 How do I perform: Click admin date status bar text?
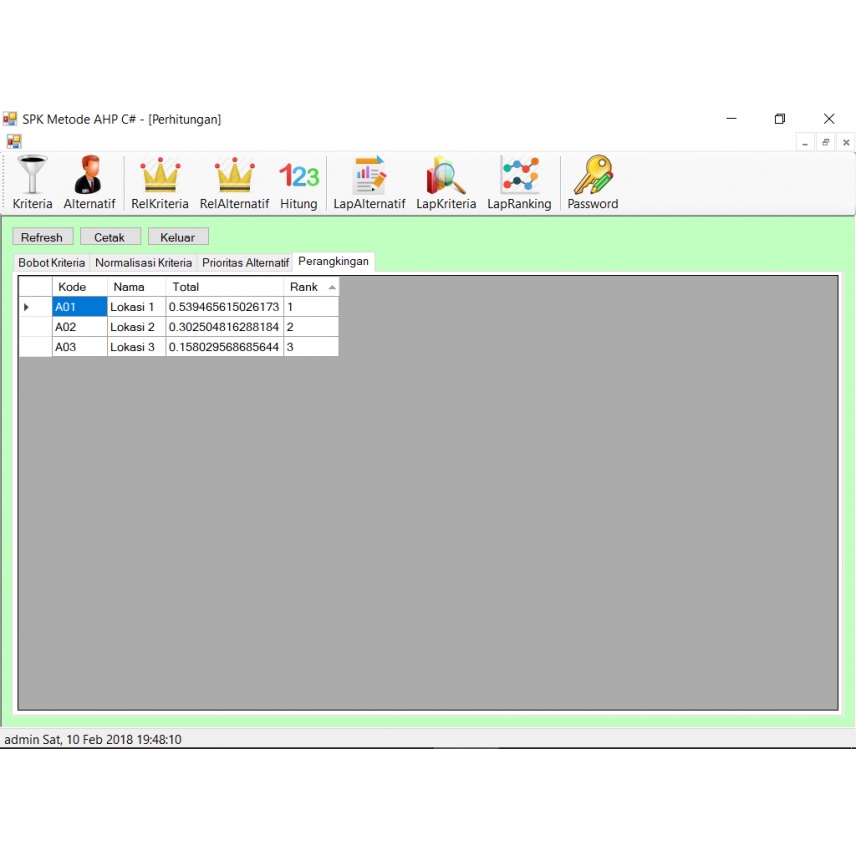pos(93,739)
